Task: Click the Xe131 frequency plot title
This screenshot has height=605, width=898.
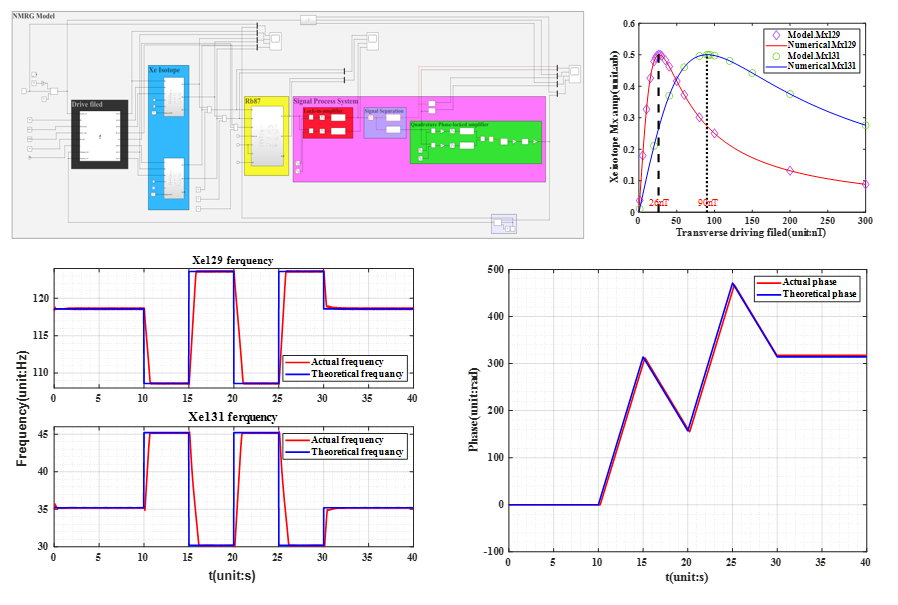Action: [232, 416]
